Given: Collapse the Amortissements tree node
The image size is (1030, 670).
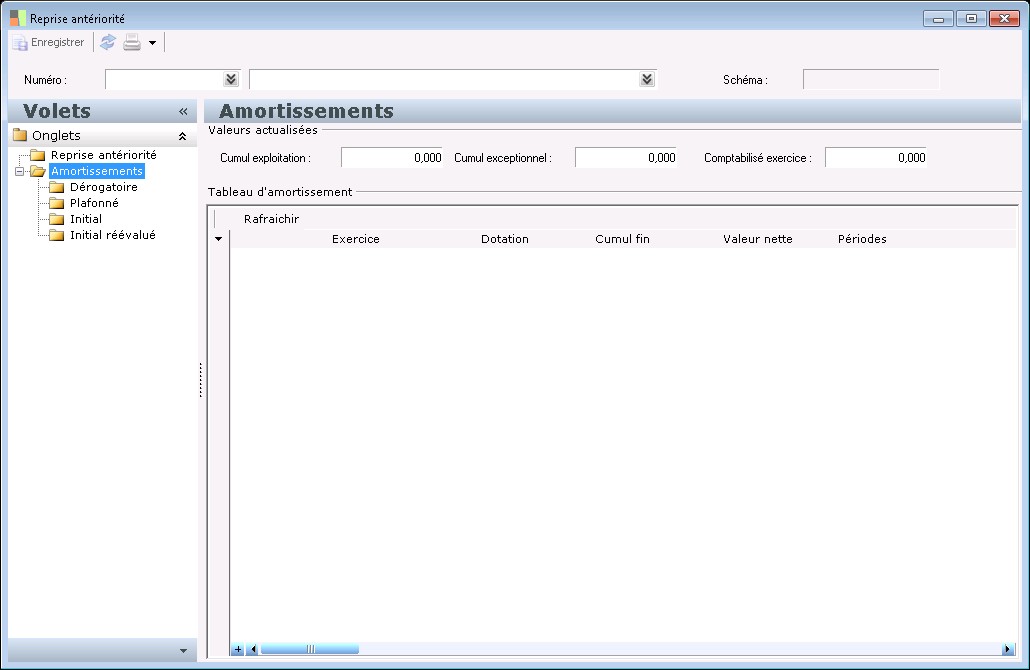Looking at the screenshot, I should pyautogui.click(x=20, y=171).
